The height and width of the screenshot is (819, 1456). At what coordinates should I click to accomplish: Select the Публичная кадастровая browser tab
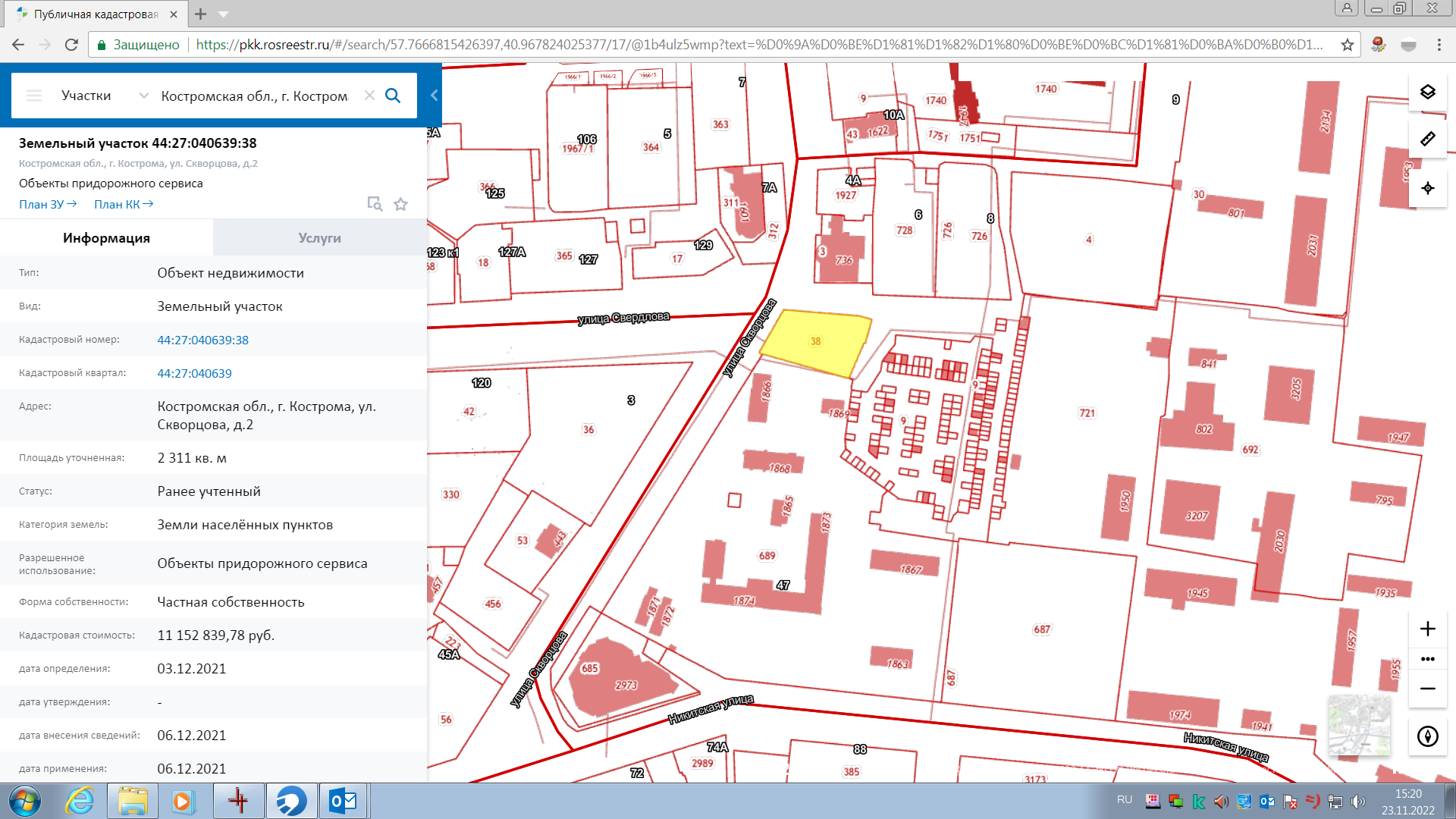pos(95,14)
